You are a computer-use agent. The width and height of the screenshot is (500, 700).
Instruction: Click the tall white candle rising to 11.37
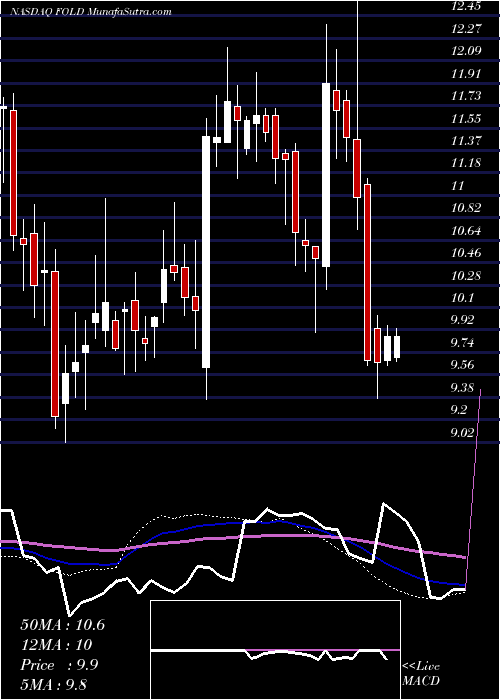206,252
